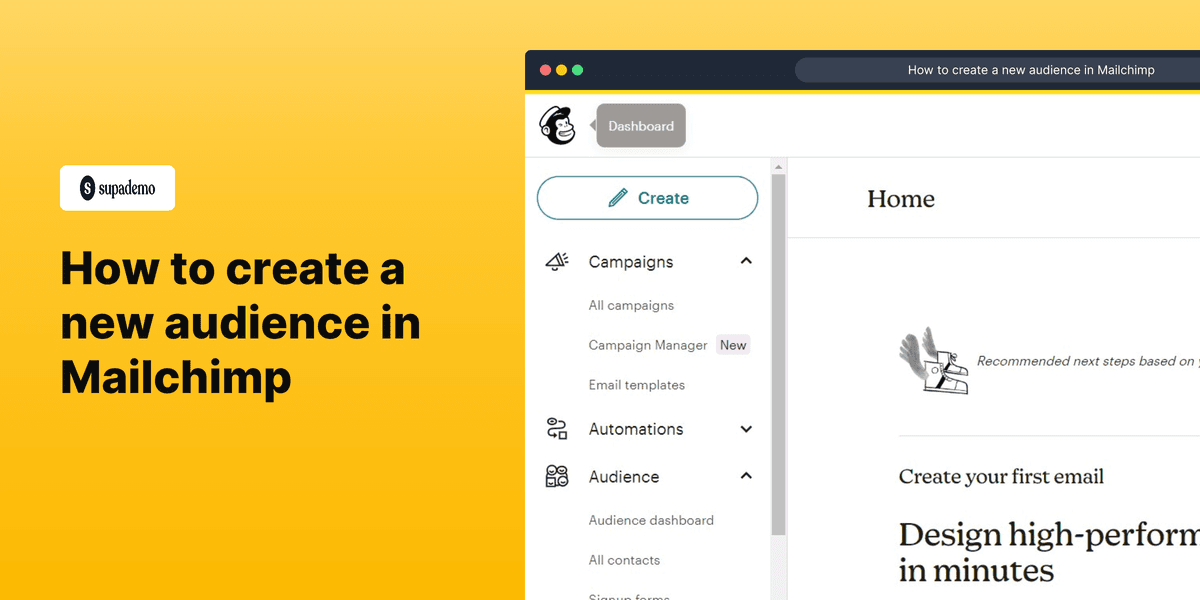Open All contacts

tap(623, 560)
